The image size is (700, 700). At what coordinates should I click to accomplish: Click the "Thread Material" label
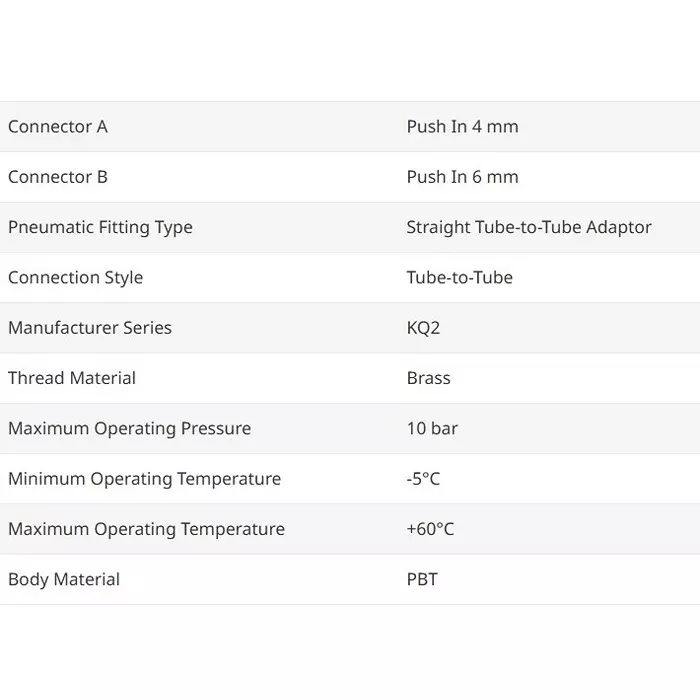click(x=72, y=378)
